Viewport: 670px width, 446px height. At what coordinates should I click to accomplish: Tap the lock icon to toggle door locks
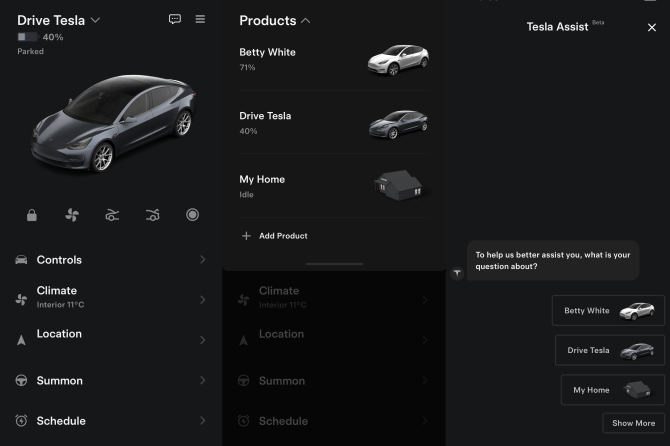click(32, 215)
